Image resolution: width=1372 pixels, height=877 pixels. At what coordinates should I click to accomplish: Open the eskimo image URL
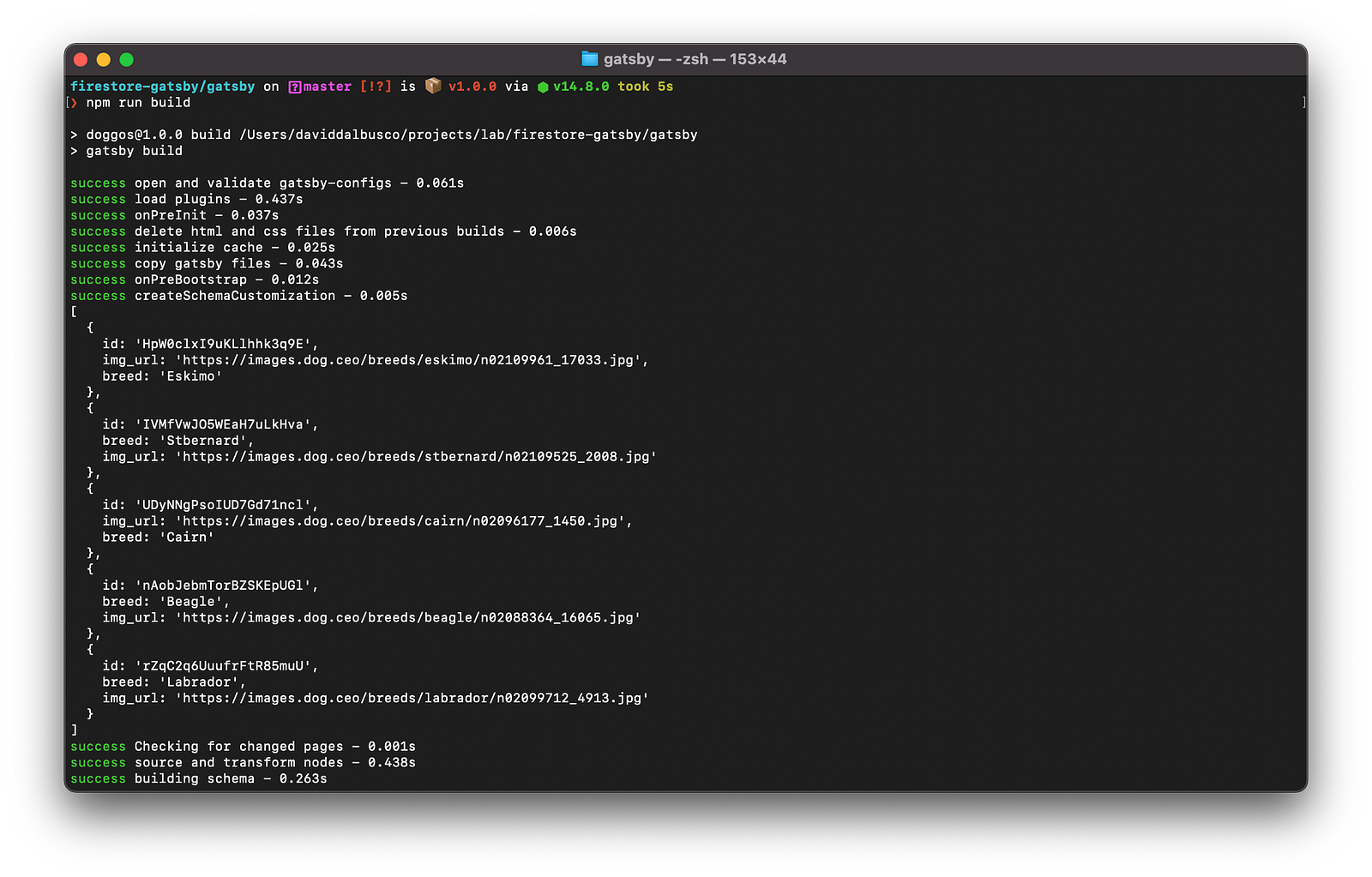408,360
